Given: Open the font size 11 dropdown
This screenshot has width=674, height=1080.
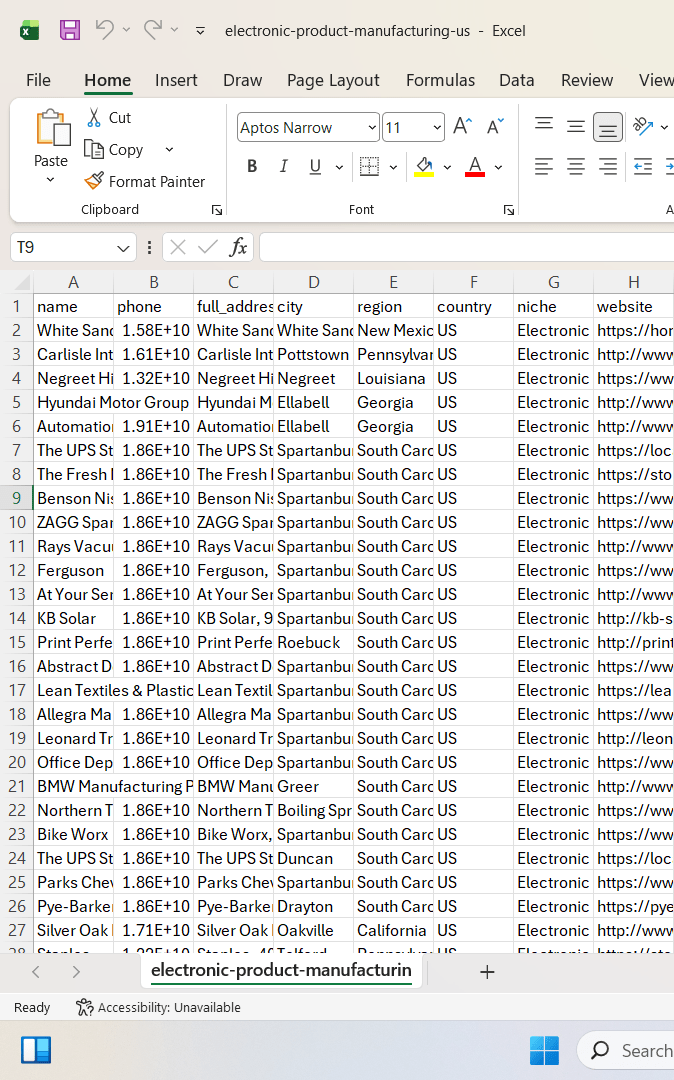Looking at the screenshot, I should pos(436,127).
